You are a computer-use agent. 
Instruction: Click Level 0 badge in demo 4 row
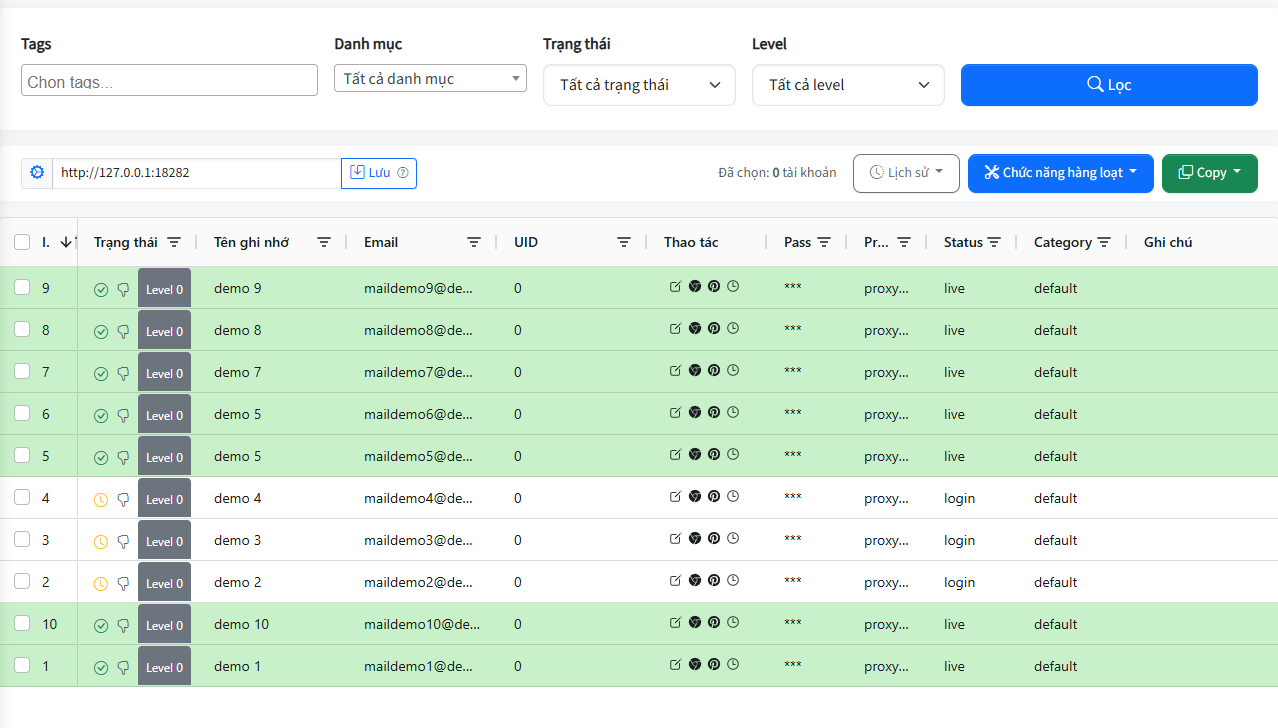click(x=164, y=499)
